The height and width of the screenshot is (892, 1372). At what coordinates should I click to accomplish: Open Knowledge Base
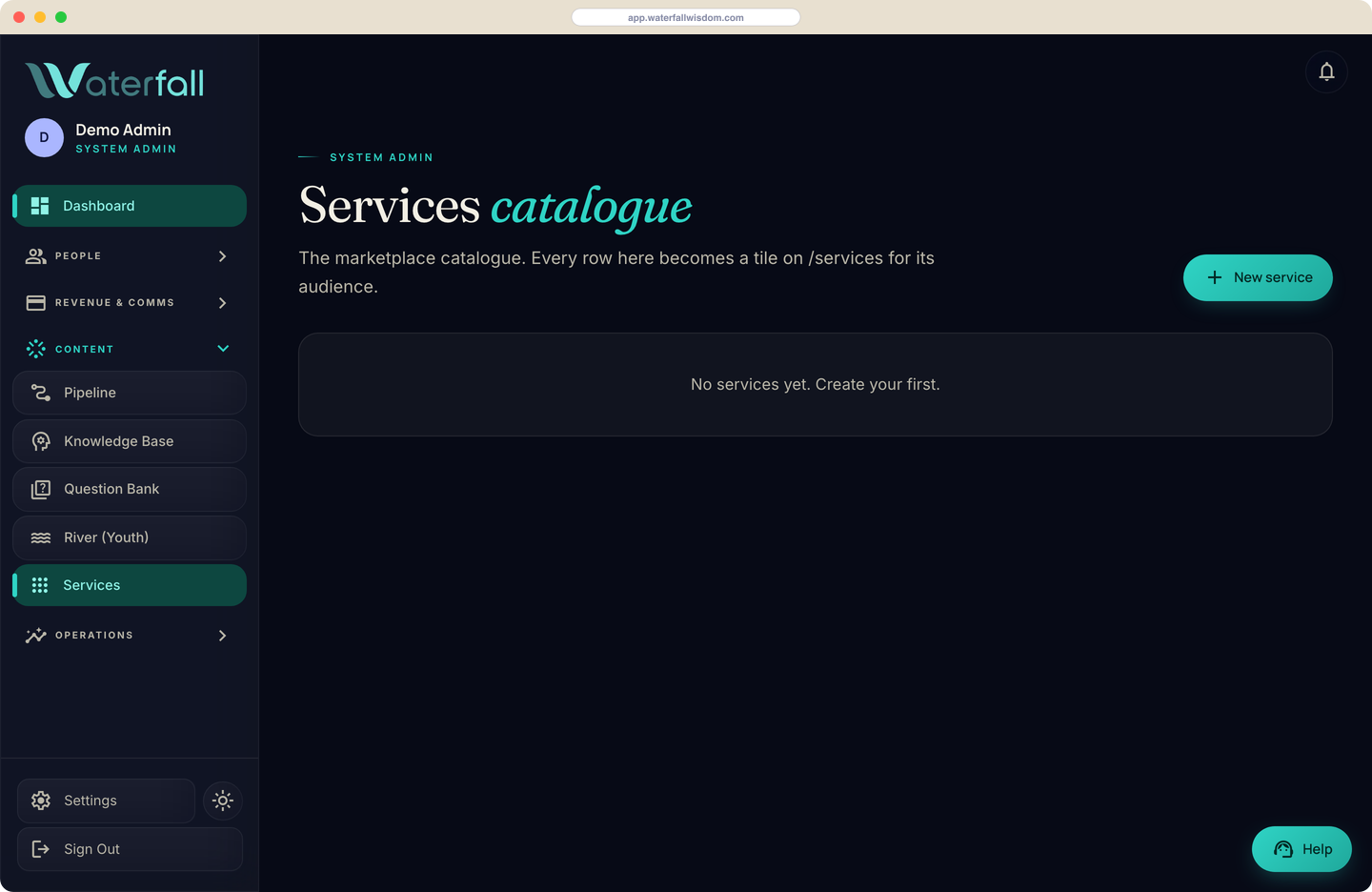130,441
